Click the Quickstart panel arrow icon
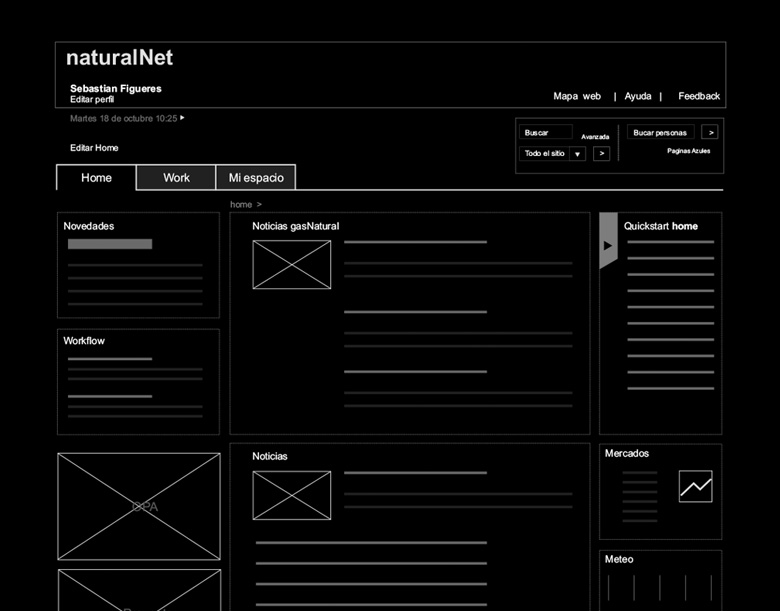The height and width of the screenshot is (611, 780). tap(607, 245)
